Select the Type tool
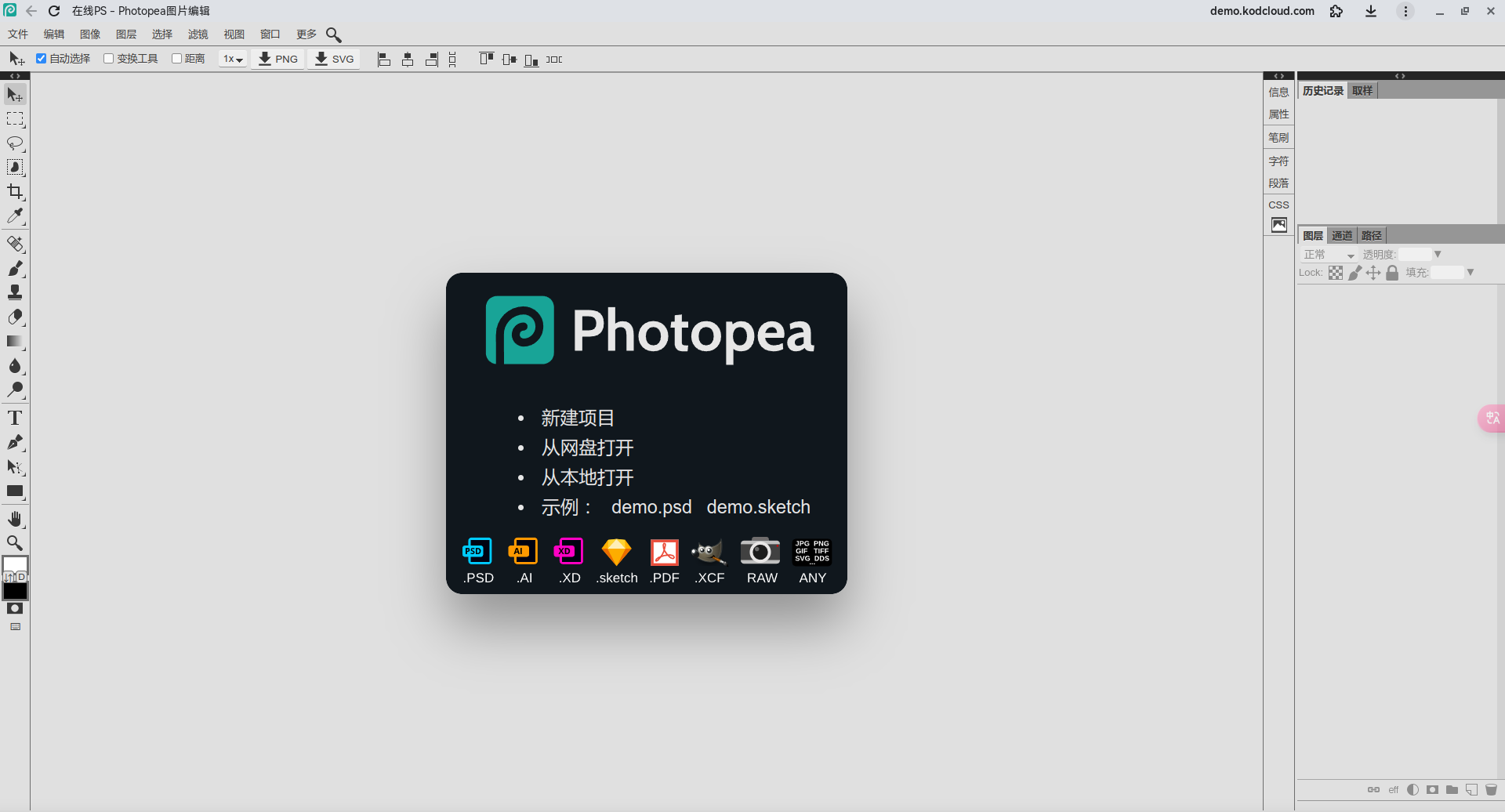This screenshot has width=1505, height=812. [15, 418]
